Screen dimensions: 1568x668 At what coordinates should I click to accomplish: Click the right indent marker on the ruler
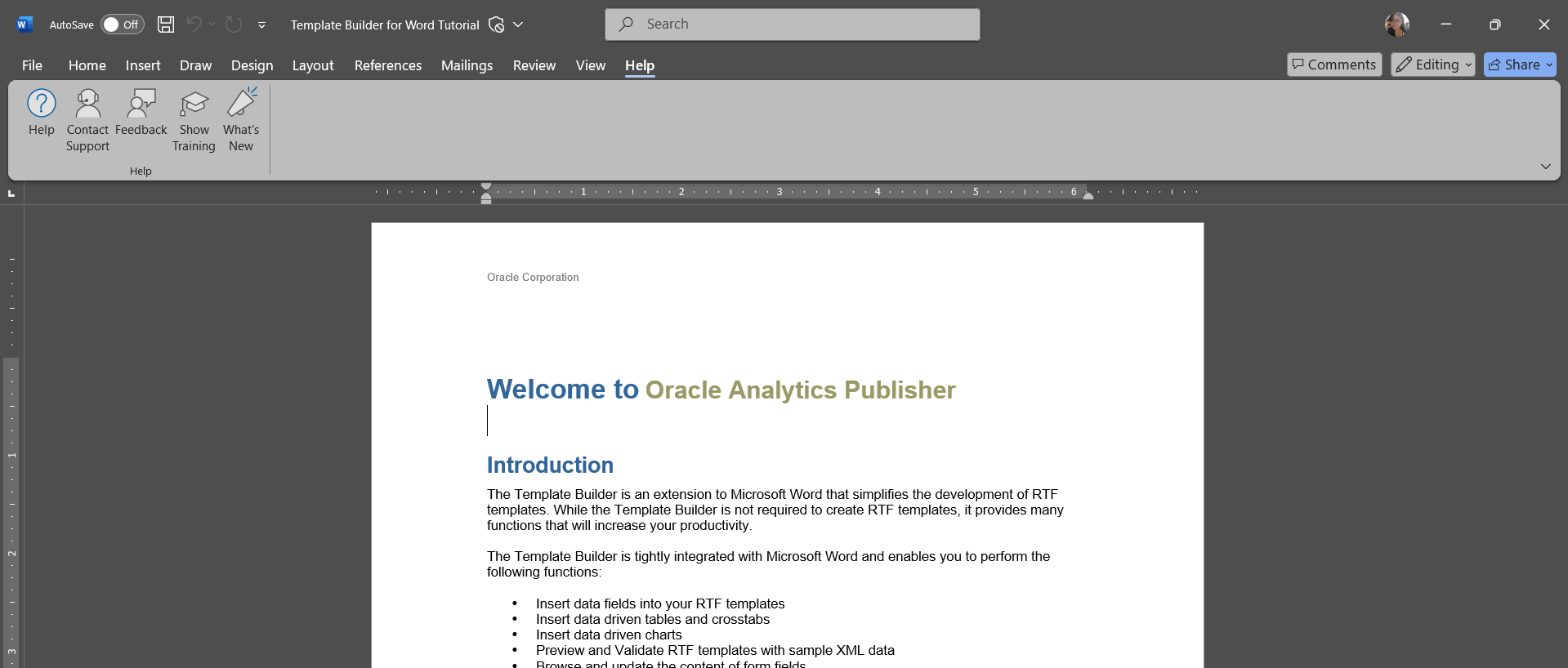[x=1088, y=196]
